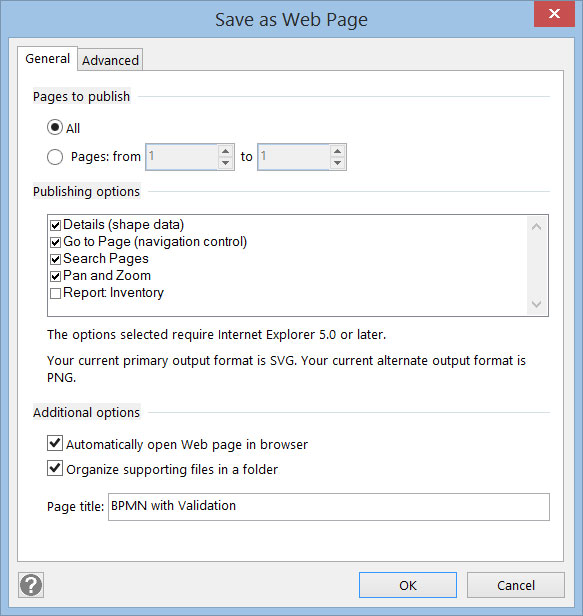
Task: Confirm with the OK button
Action: click(408, 585)
